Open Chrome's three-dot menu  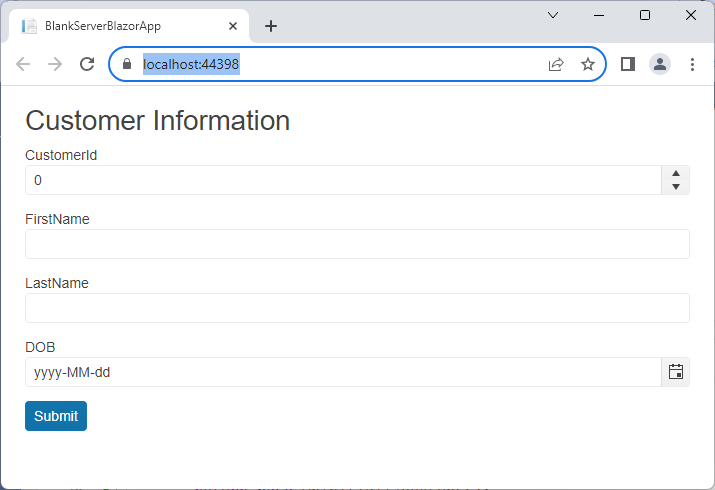click(x=692, y=64)
